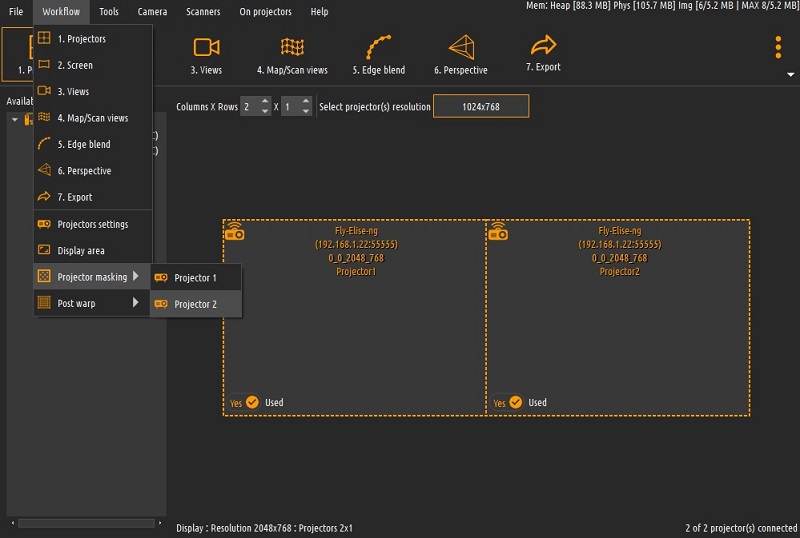
Task: Expand toolbar with small down arrow
Action: point(790,75)
